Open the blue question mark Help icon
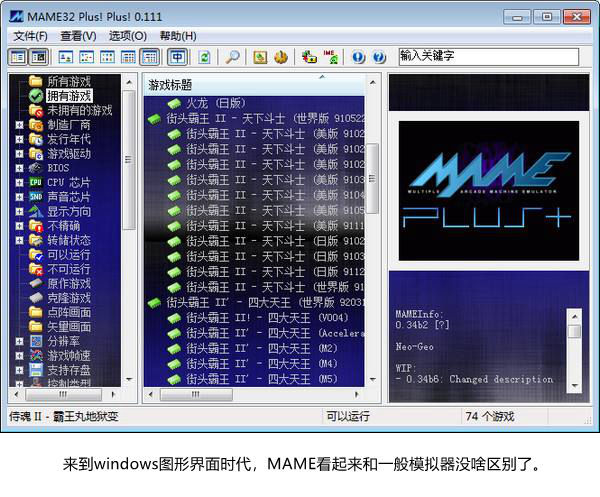 click(x=378, y=57)
